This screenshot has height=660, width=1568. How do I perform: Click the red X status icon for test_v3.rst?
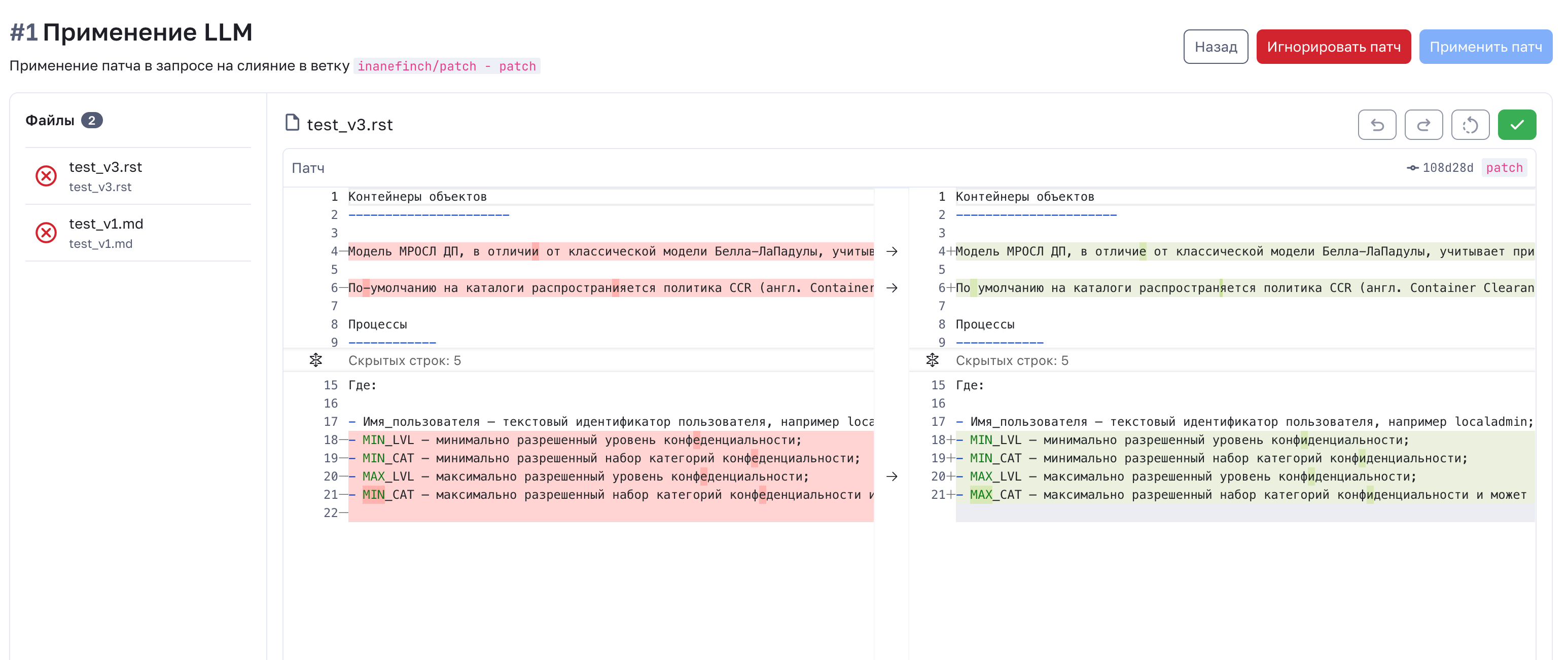46,176
